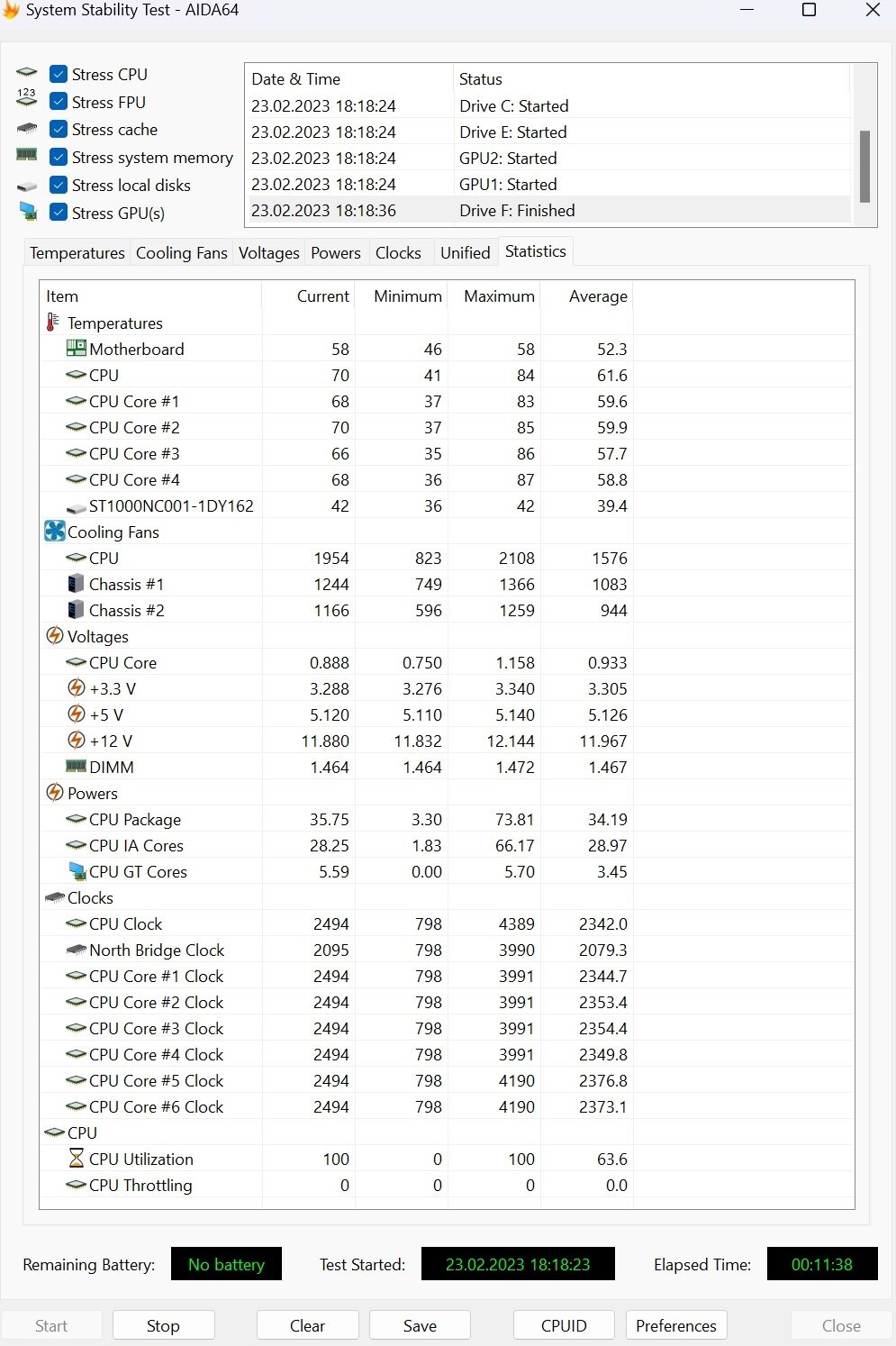Click the Minimum column header
The image size is (896, 1346).
[402, 296]
